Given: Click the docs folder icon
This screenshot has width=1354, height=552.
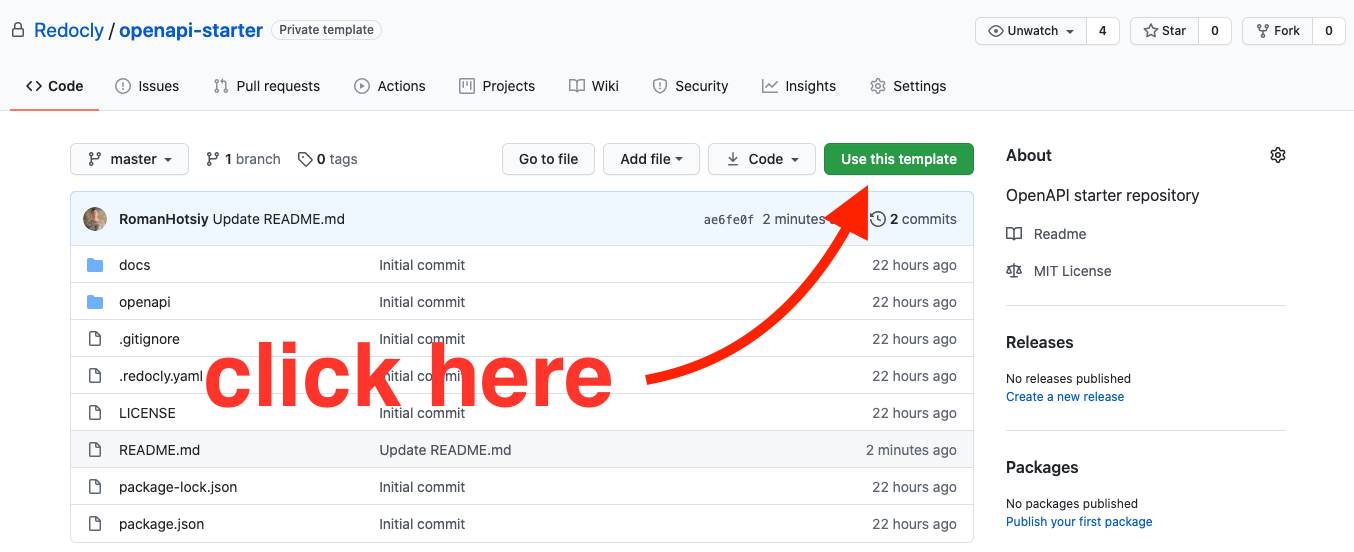Looking at the screenshot, I should (x=95, y=265).
